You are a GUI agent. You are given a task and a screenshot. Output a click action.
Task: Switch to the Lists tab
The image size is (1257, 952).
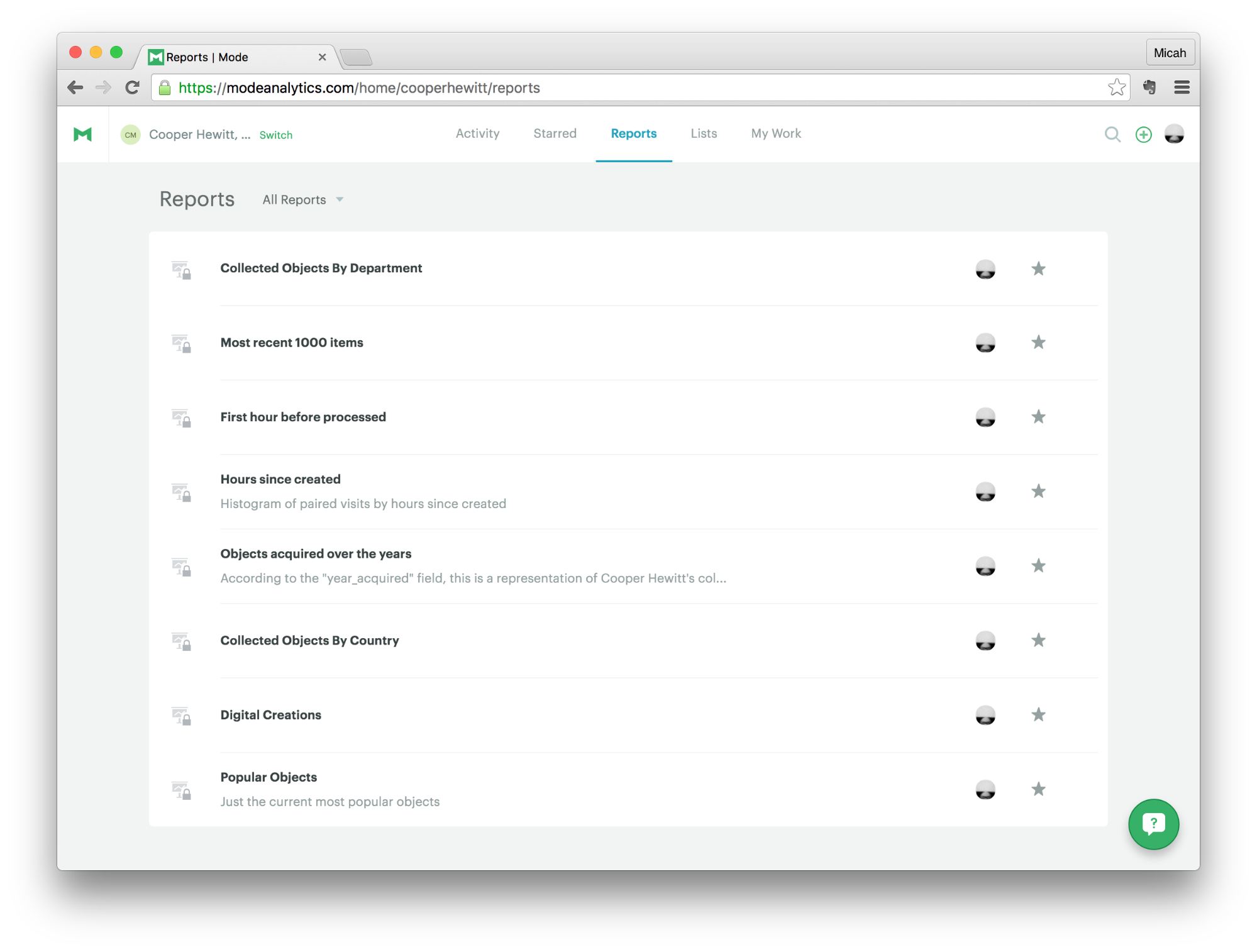pyautogui.click(x=704, y=133)
